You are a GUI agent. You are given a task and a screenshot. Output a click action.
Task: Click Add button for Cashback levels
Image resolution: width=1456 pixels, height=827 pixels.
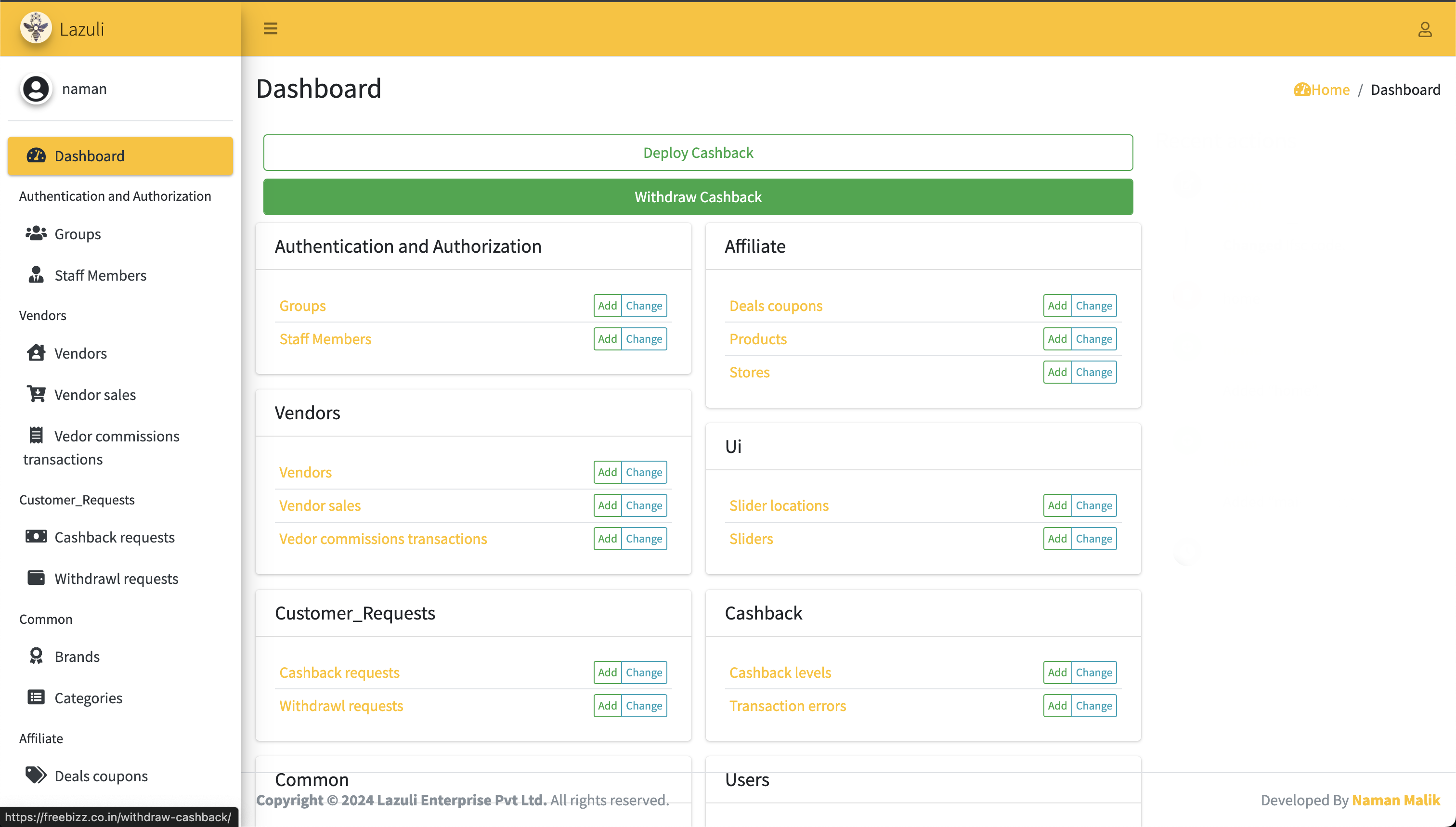point(1057,672)
